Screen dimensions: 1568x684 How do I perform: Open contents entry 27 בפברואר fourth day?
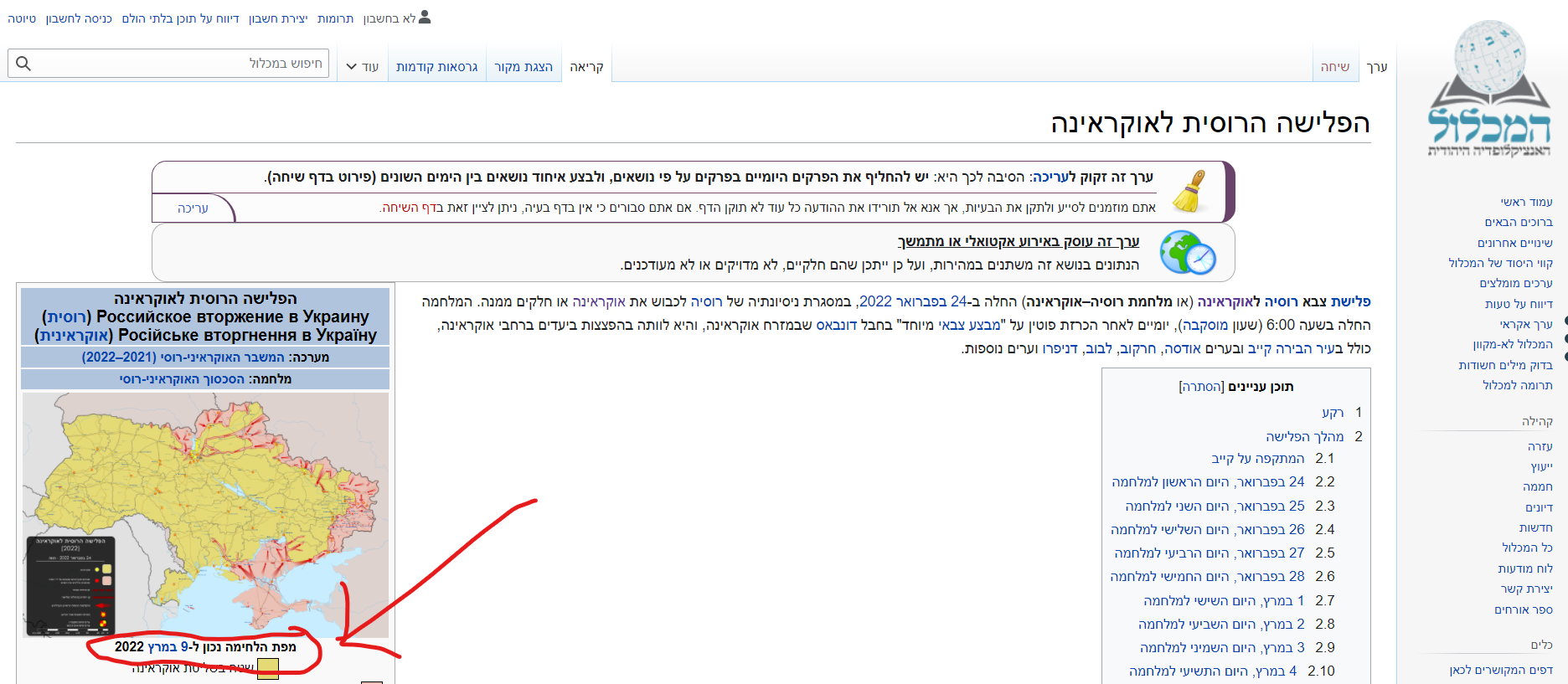click(x=1210, y=553)
